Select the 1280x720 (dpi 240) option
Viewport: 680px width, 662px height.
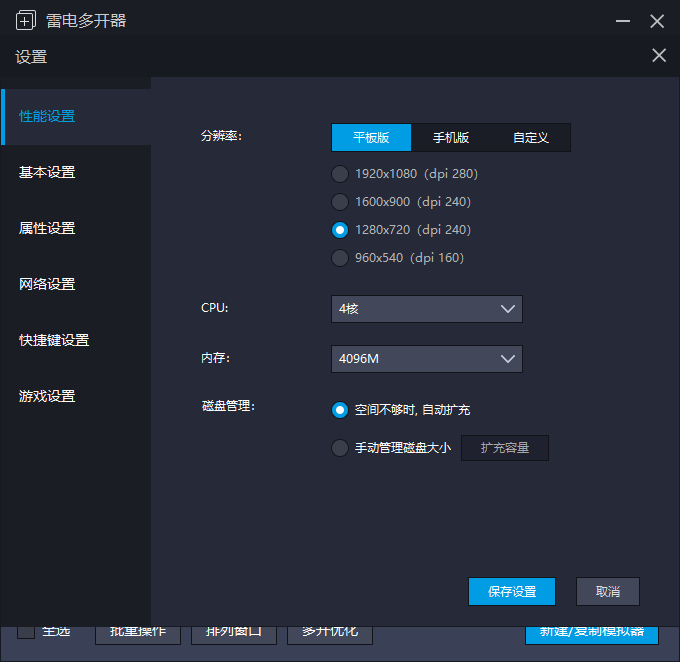(340, 230)
